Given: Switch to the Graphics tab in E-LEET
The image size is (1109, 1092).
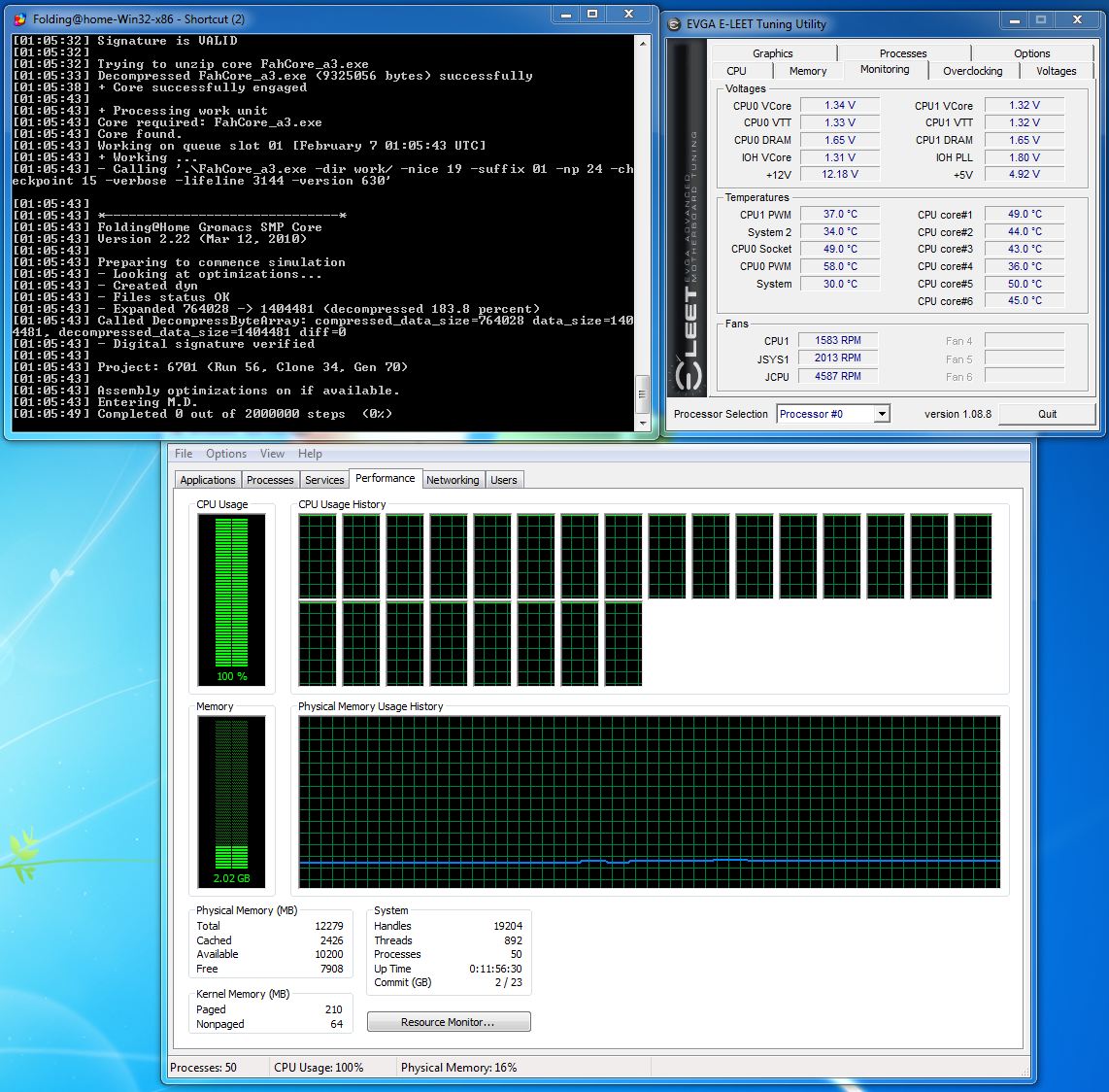Looking at the screenshot, I should (772, 53).
